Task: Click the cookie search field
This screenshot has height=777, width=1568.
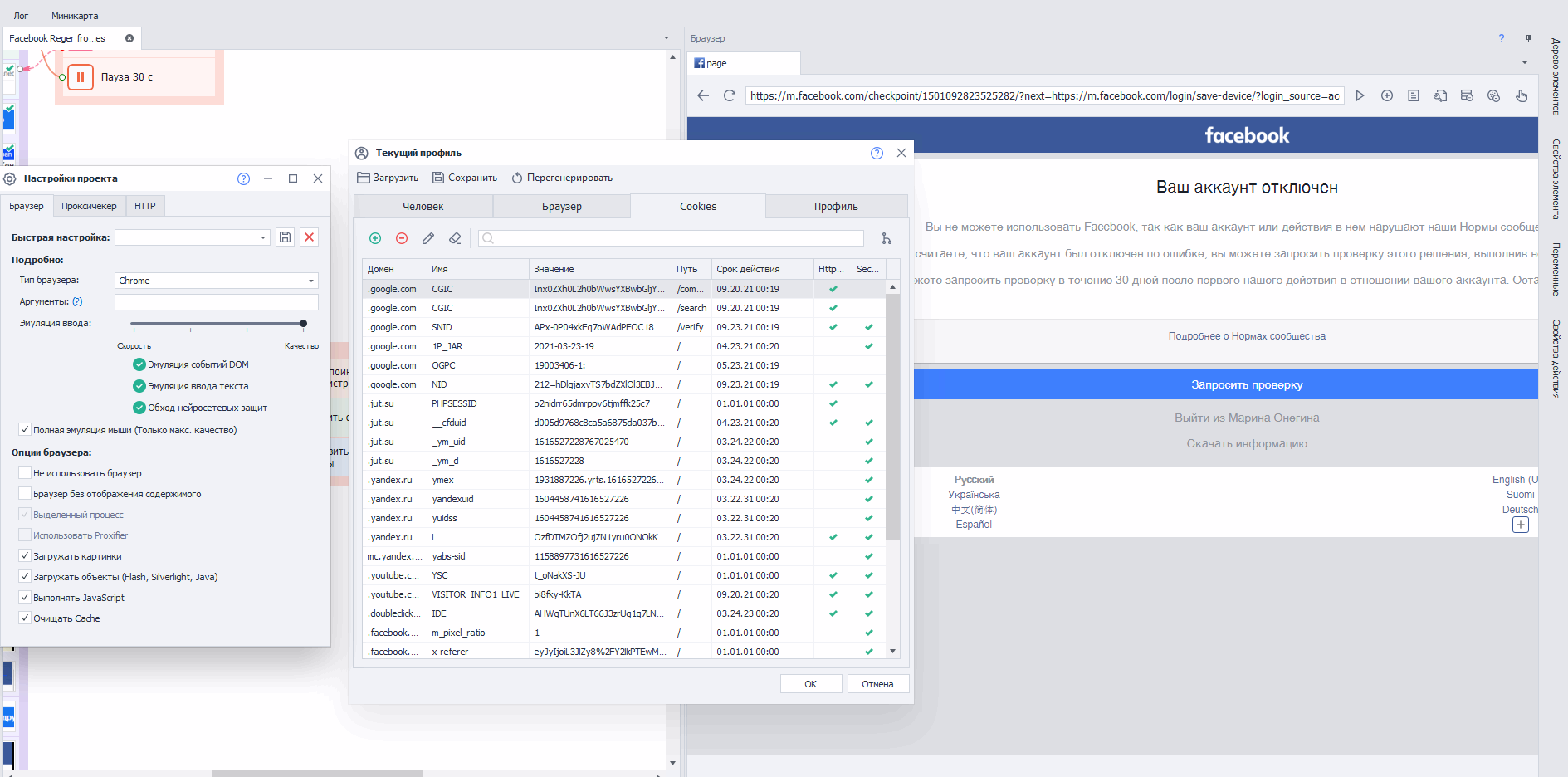Action: 671,238
